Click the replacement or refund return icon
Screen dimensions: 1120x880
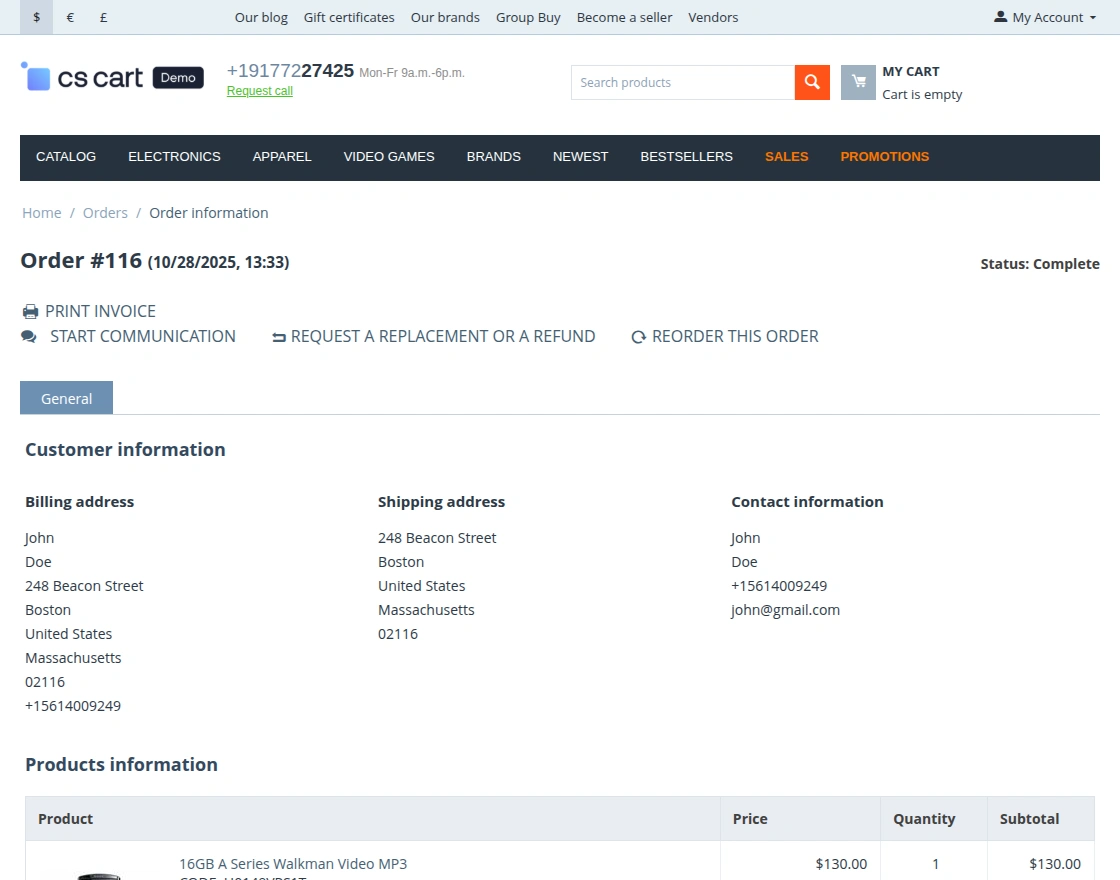tap(278, 336)
